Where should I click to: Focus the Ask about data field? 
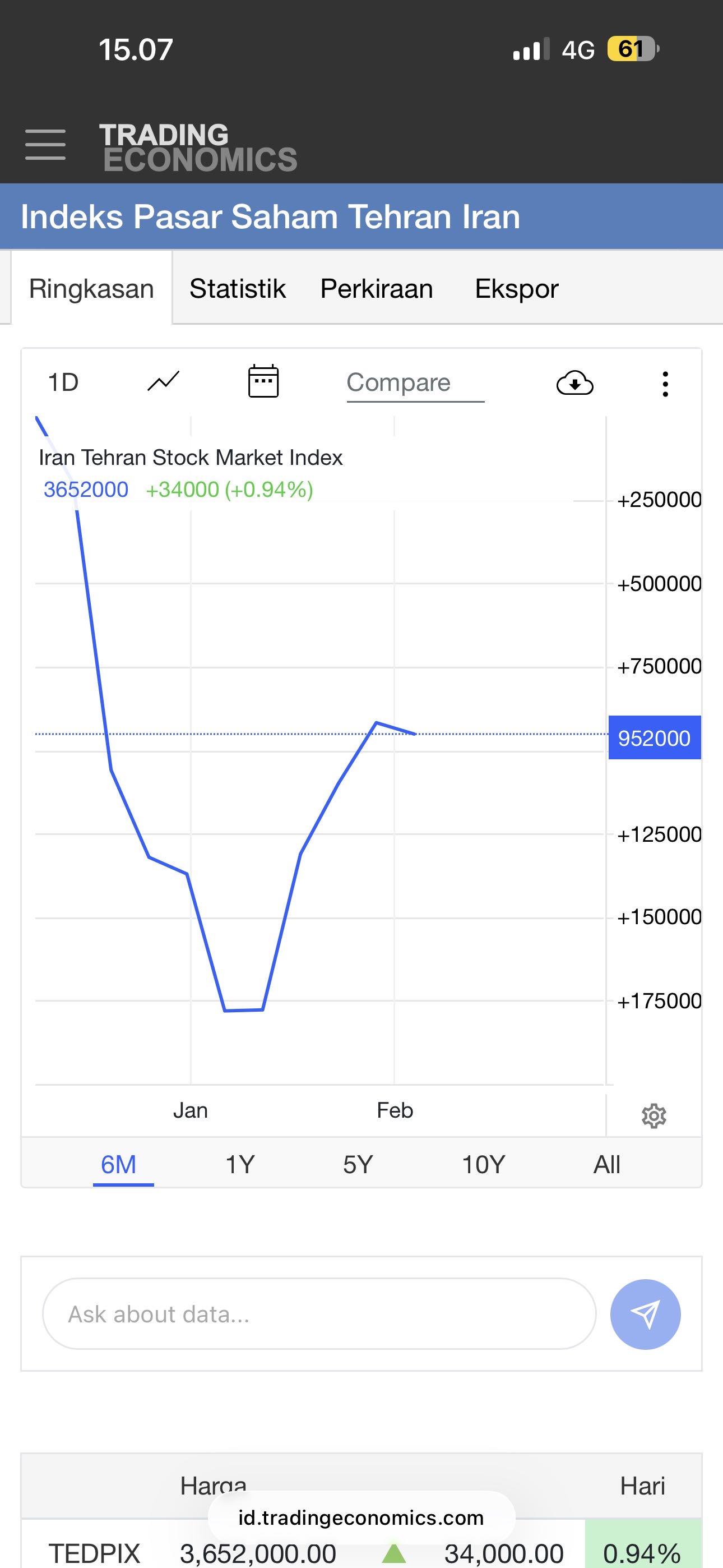click(x=319, y=1314)
